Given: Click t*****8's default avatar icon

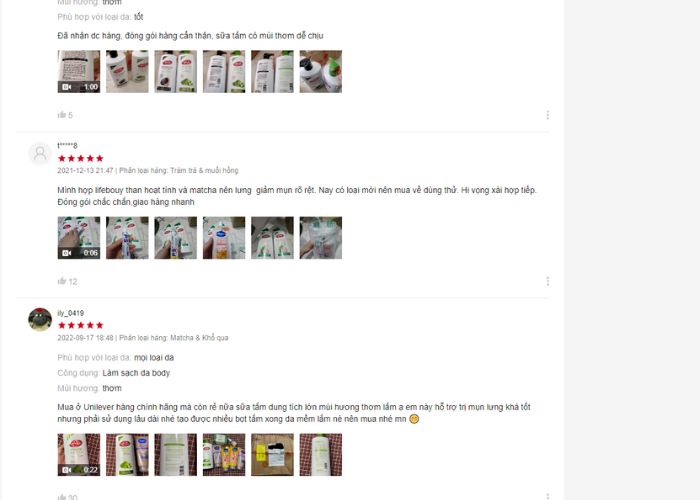Looking at the screenshot, I should [40, 154].
